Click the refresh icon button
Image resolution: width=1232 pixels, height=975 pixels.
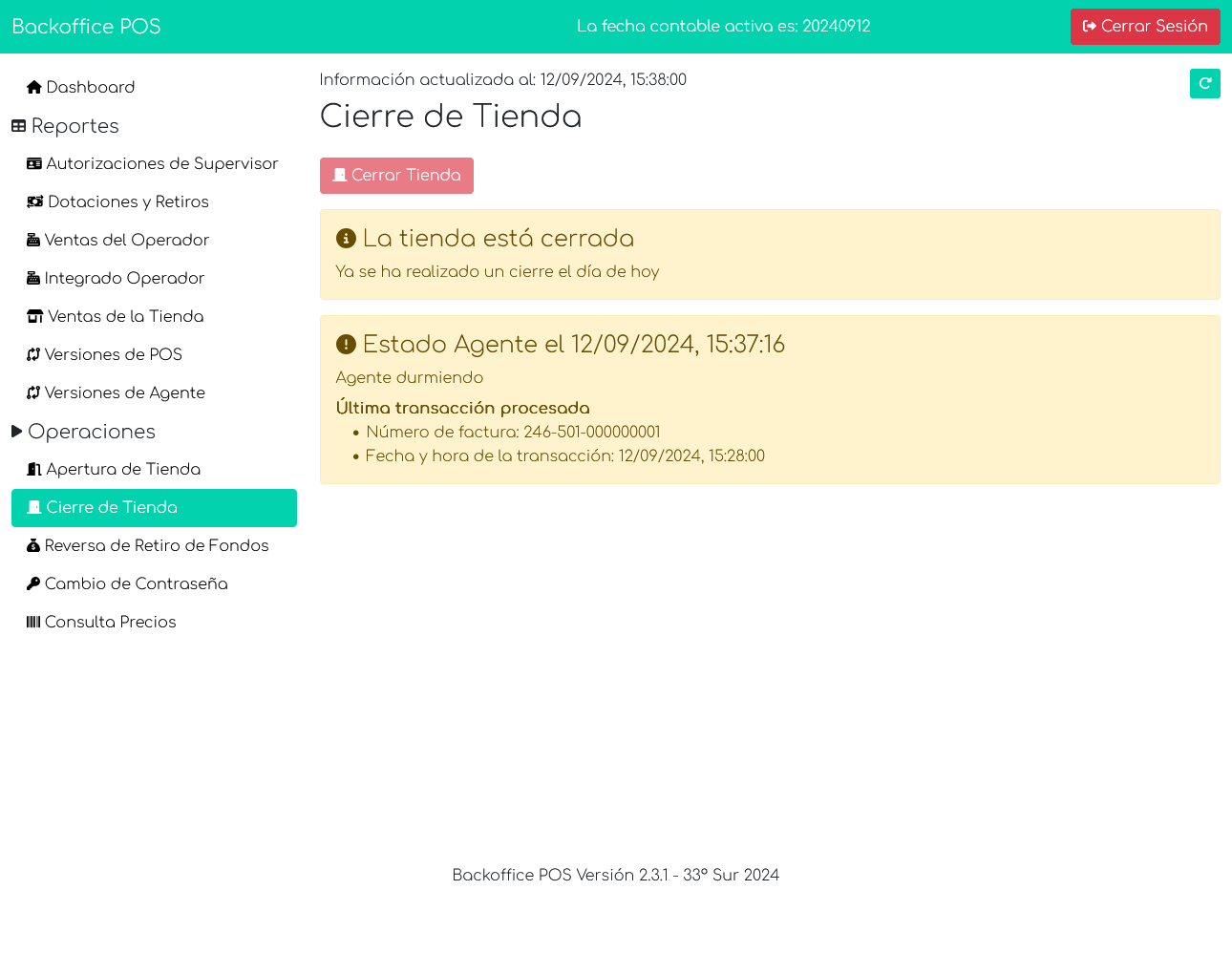click(1204, 84)
